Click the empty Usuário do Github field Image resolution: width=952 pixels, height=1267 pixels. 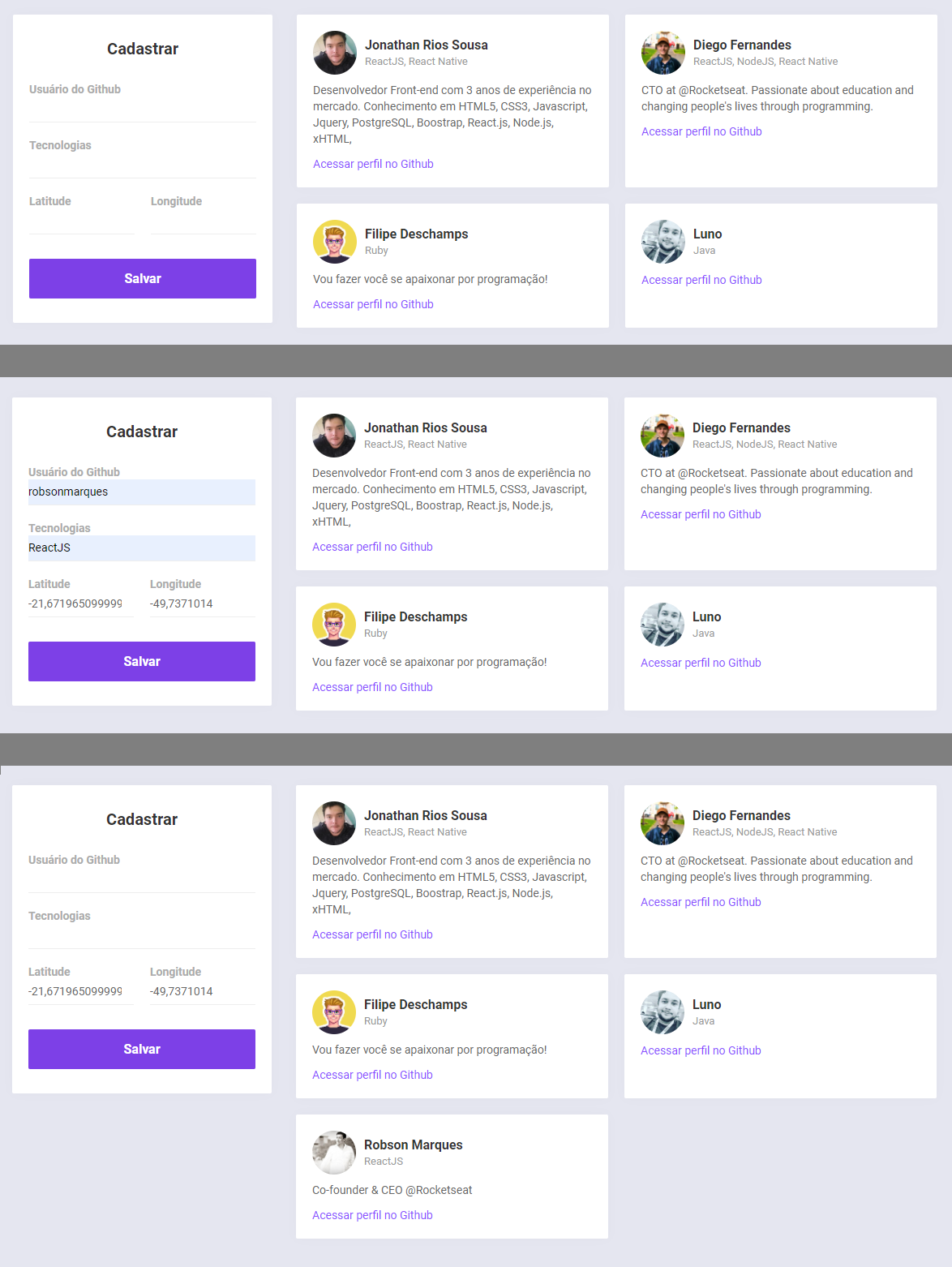pyautogui.click(x=142, y=105)
